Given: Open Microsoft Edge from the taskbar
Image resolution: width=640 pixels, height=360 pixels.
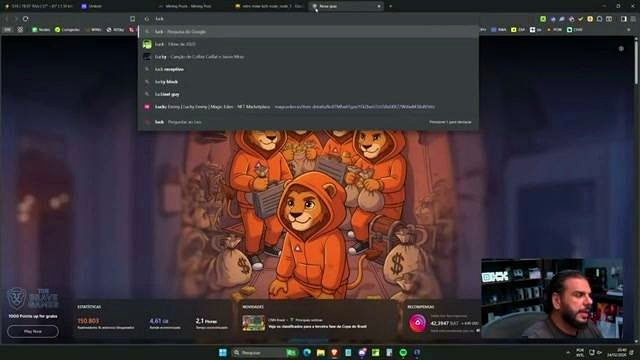Looking at the screenshot, I should (307, 353).
